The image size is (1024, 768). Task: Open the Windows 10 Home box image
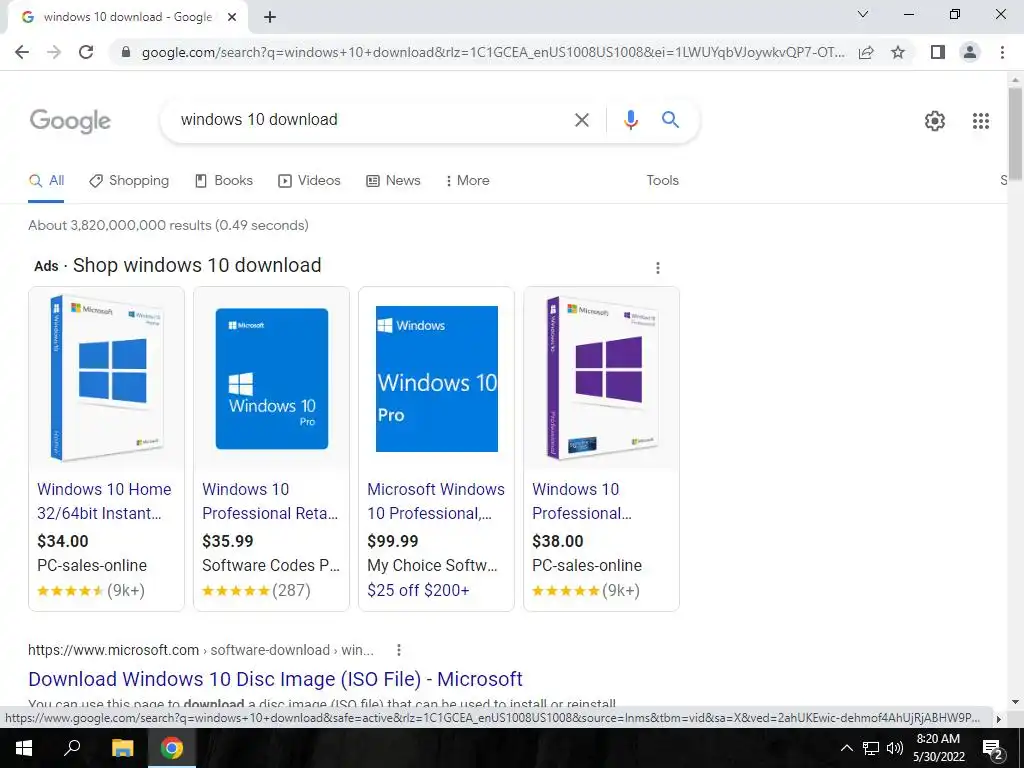click(x=106, y=378)
